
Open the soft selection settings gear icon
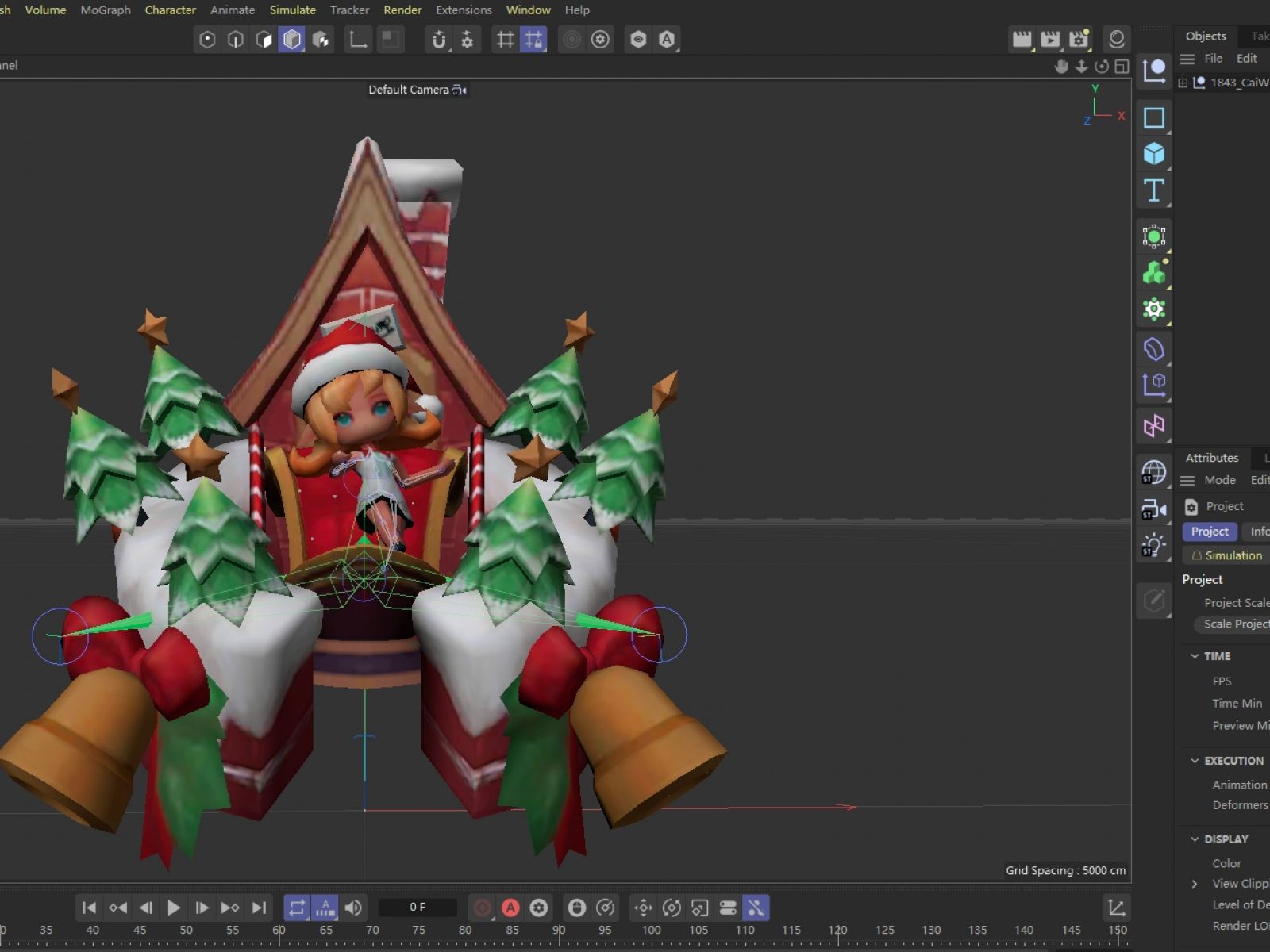click(x=600, y=40)
